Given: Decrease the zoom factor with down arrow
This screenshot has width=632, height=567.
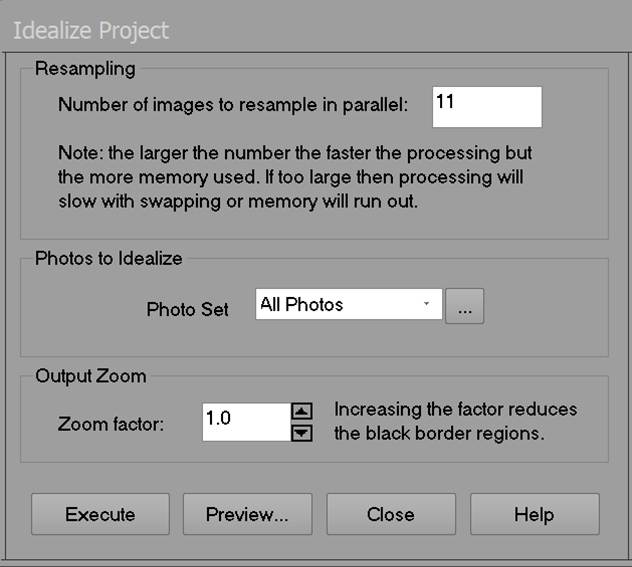Looking at the screenshot, I should (303, 433).
